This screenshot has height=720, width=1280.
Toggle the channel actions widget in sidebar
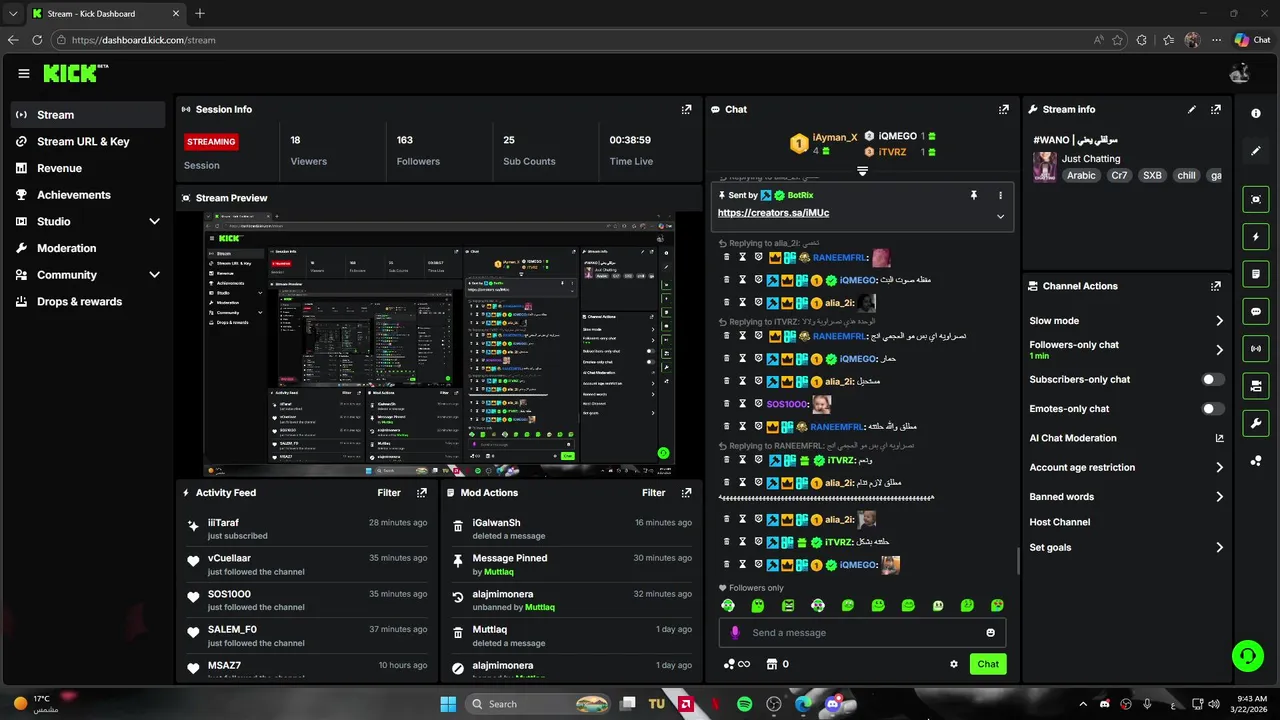[x=1256, y=386]
